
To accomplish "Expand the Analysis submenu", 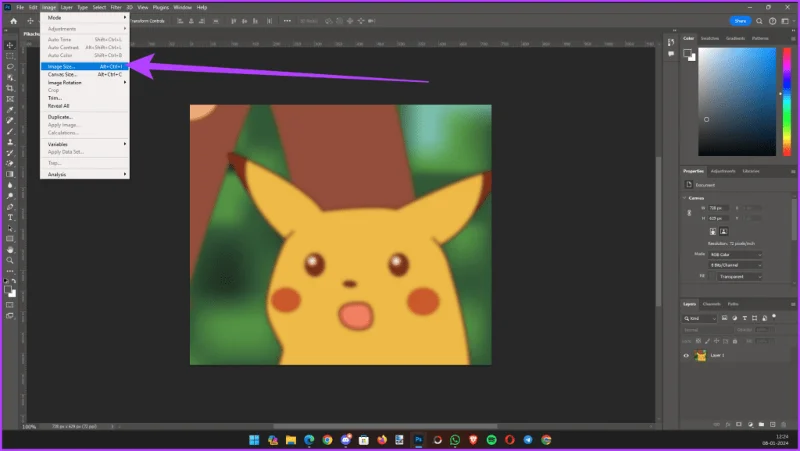I will pos(85,174).
